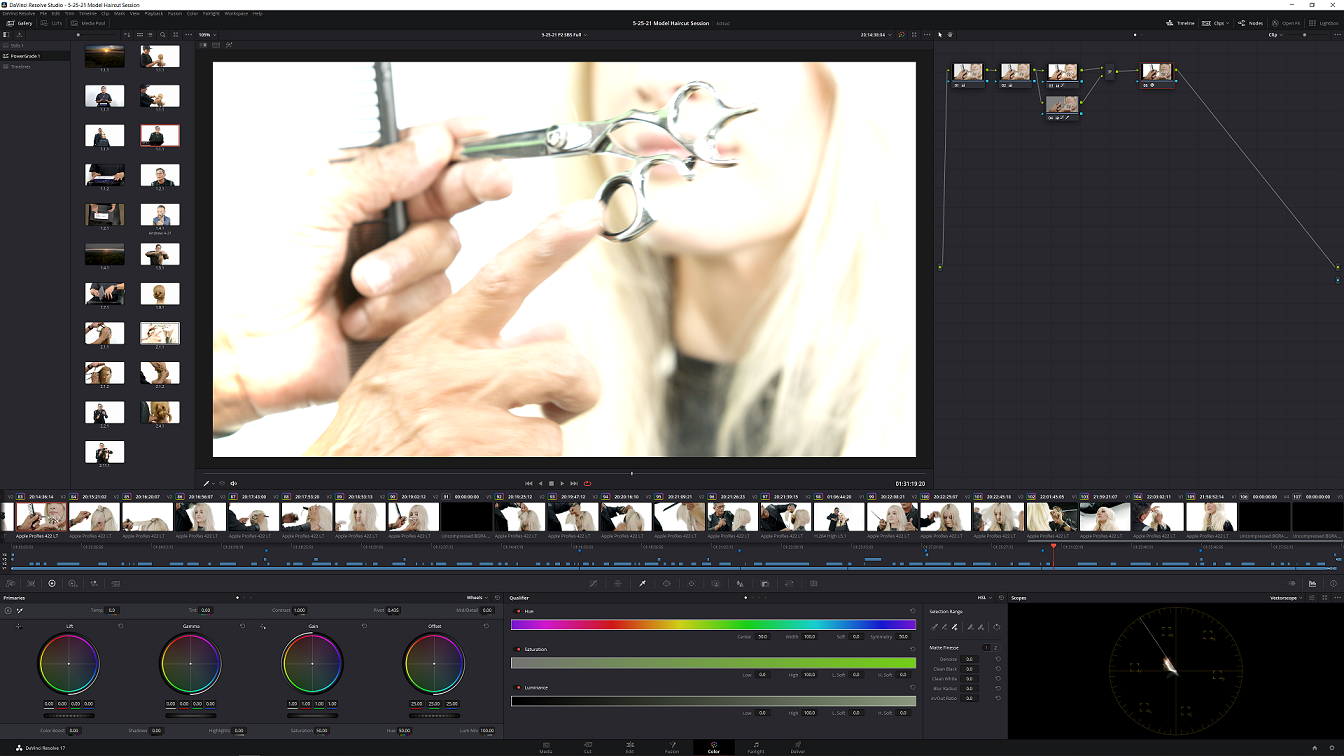Image resolution: width=1344 pixels, height=756 pixels.
Task: Select the Color Wheels palette icon
Action: coord(52,583)
